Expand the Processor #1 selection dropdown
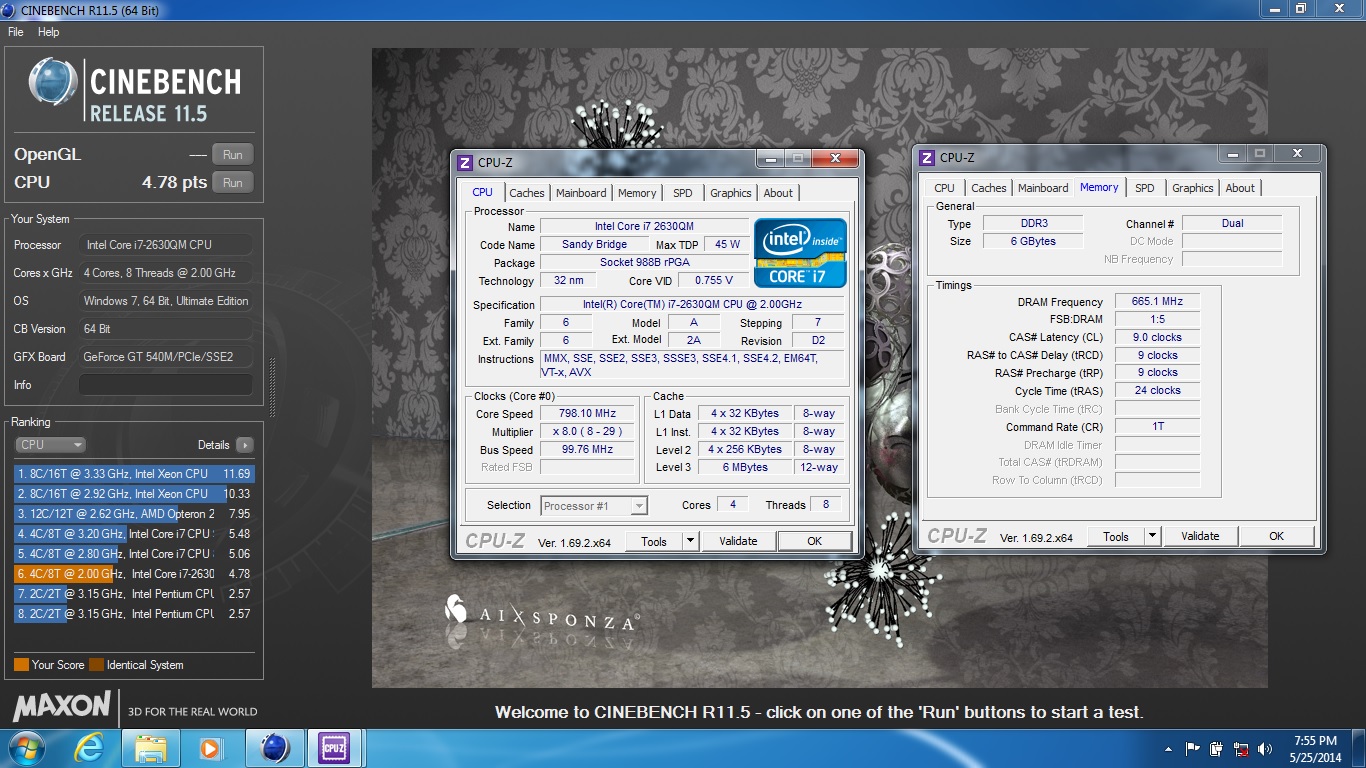Image resolution: width=1366 pixels, height=768 pixels. pyautogui.click(x=639, y=506)
